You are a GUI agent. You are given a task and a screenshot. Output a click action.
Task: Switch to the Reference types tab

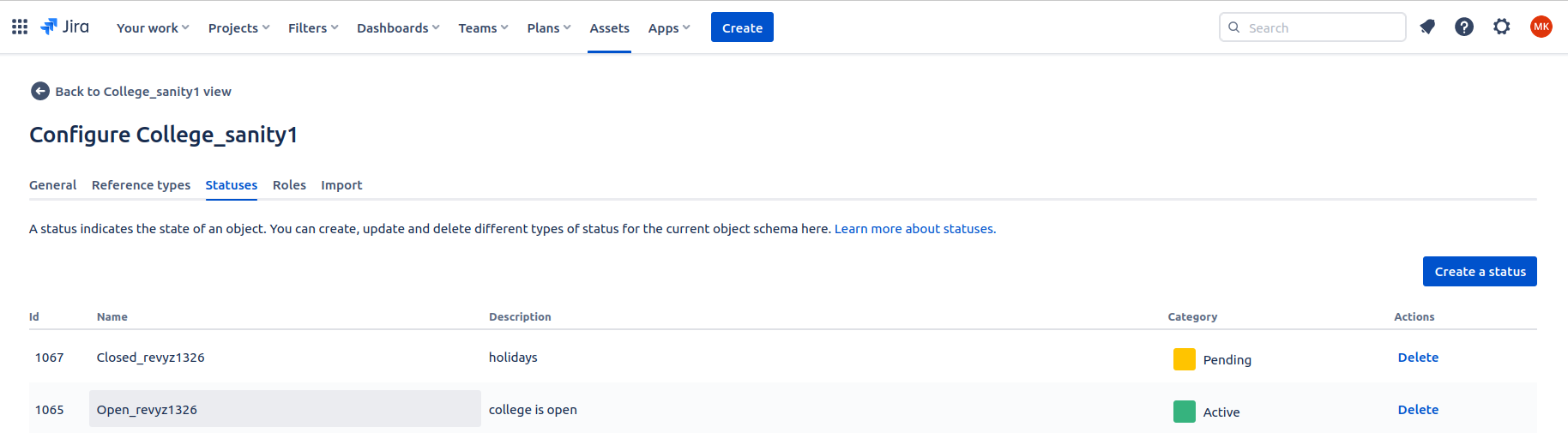[x=141, y=185]
